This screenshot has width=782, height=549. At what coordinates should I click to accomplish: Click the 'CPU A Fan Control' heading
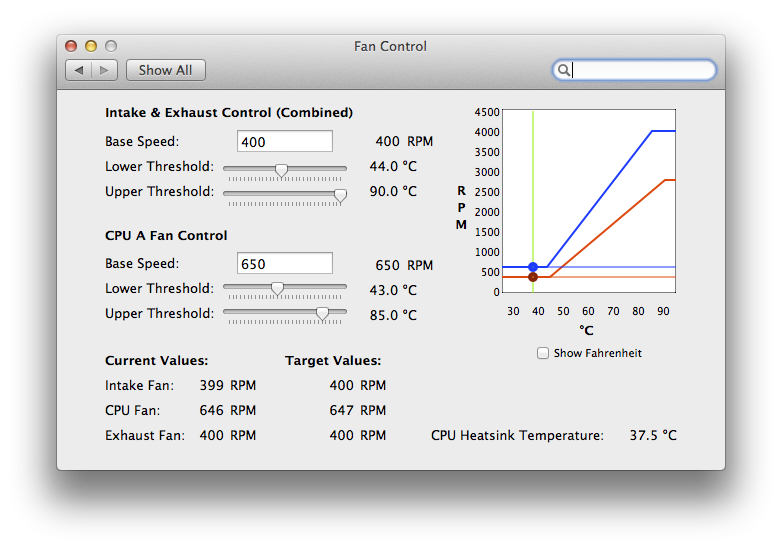point(166,235)
